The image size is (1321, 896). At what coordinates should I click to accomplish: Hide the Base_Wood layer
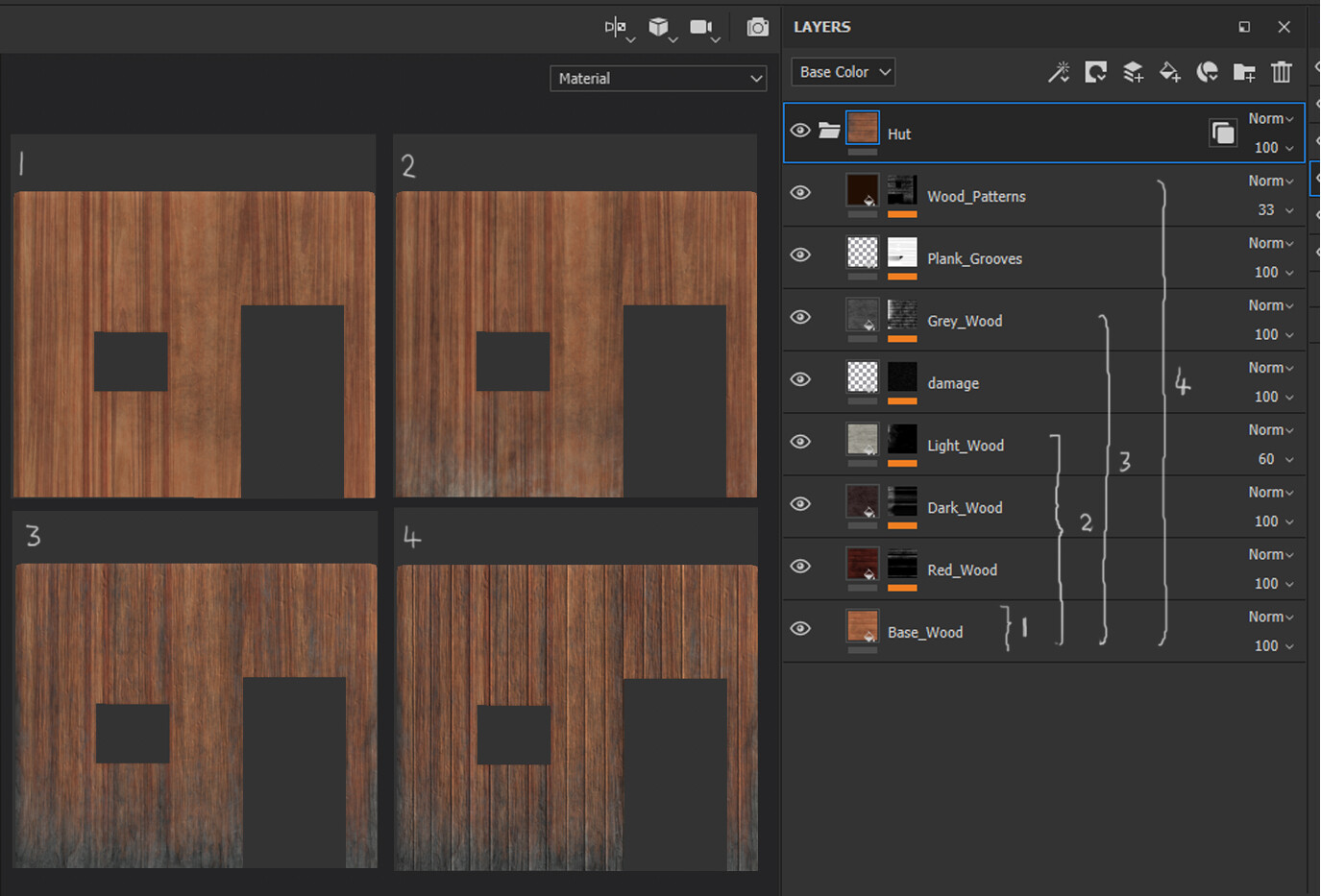(800, 628)
